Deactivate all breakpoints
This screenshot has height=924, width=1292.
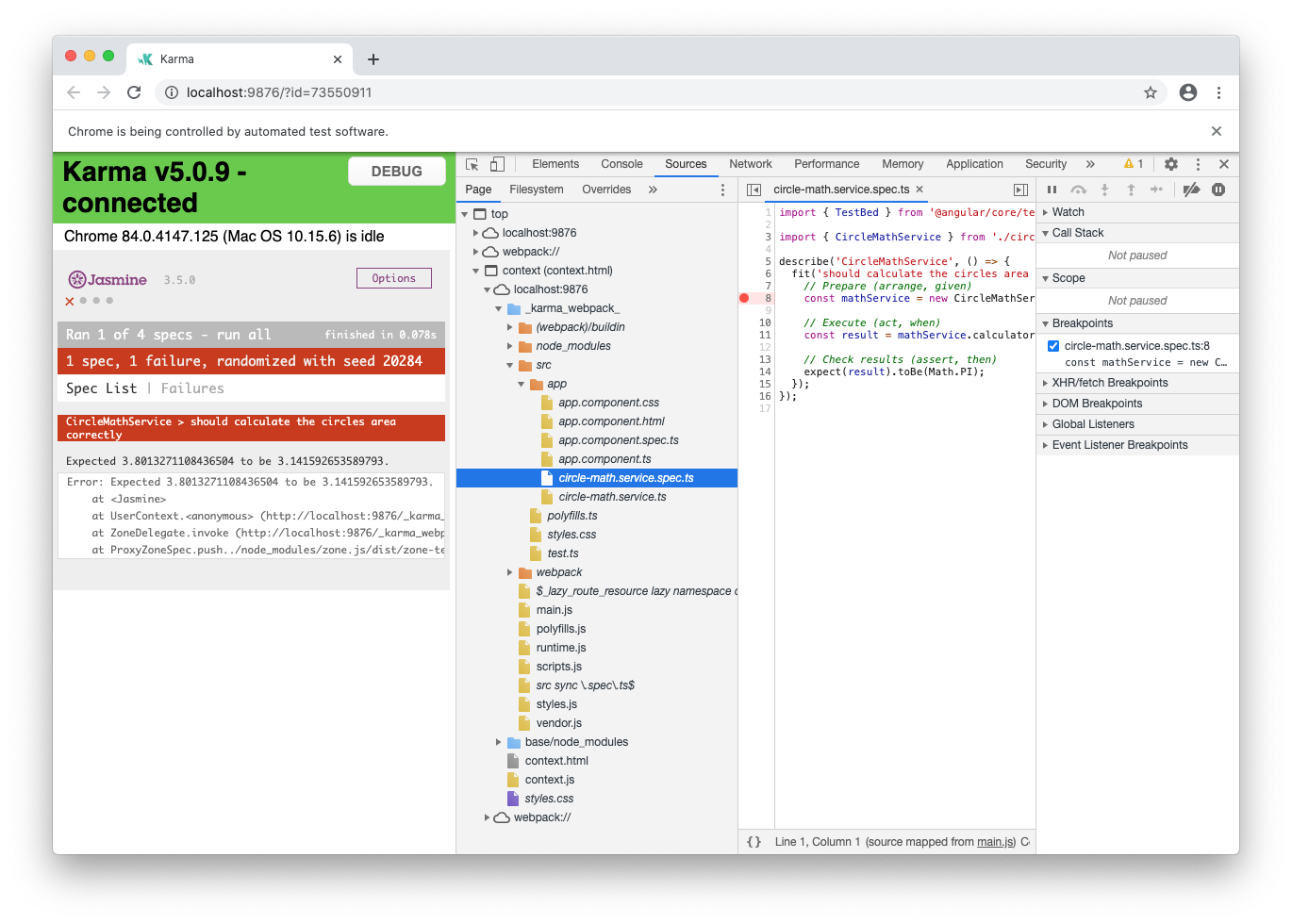(x=1191, y=190)
